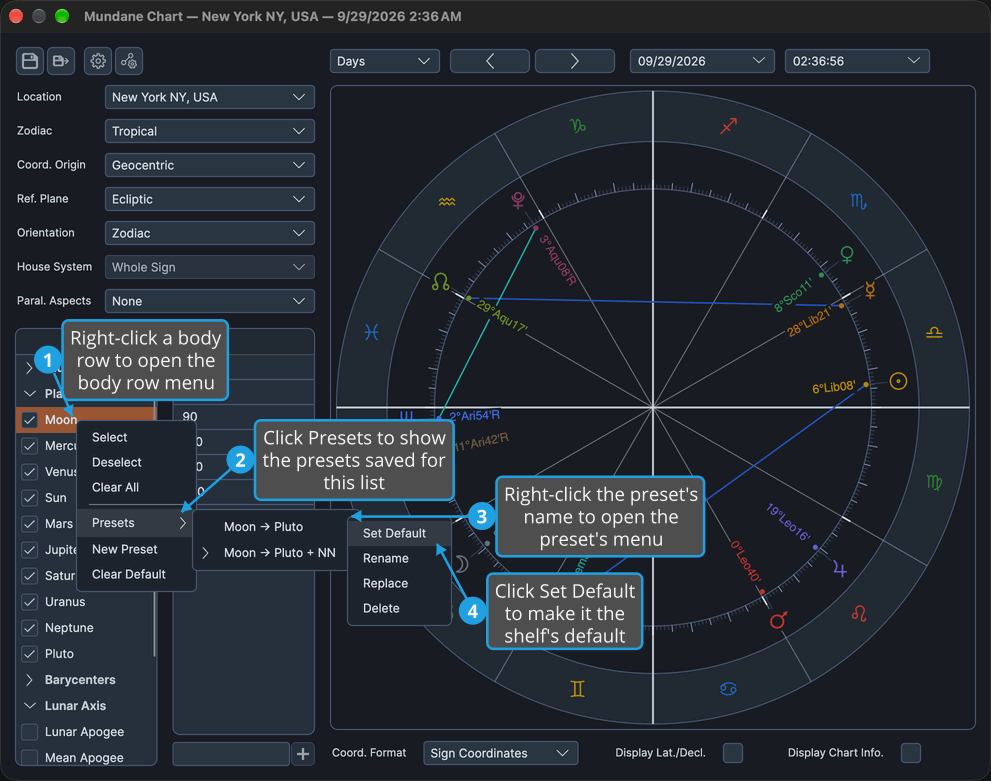Open the Paral. Aspects dropdown
The width and height of the screenshot is (991, 781).
[x=209, y=301]
